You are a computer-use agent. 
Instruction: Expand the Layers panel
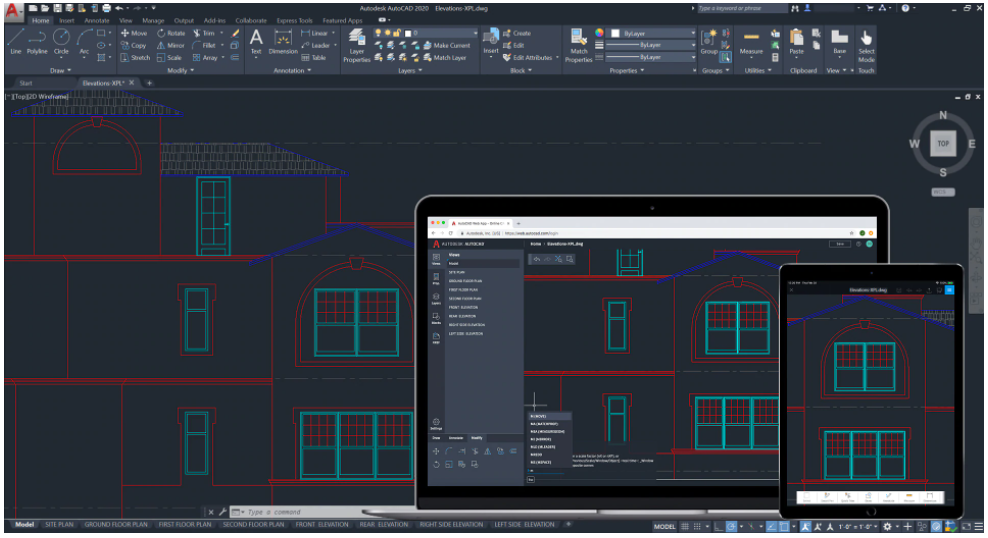(x=410, y=71)
